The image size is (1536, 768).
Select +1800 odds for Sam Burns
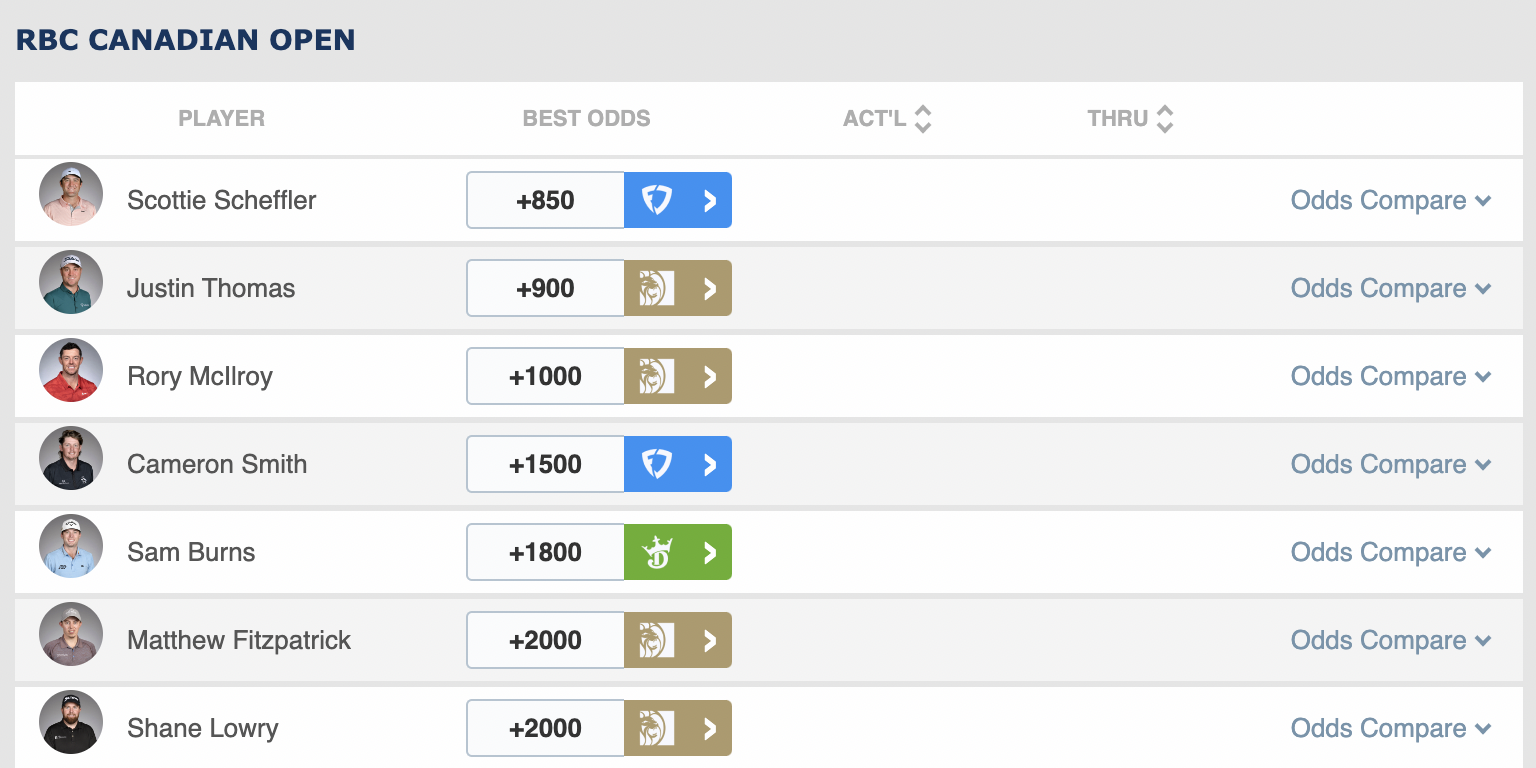pyautogui.click(x=546, y=552)
